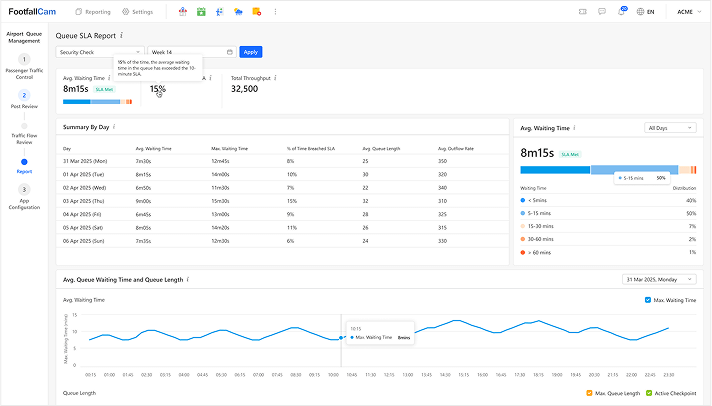Select the 04 Apr 2025 (Fri) row
This screenshot has height=406, width=712.
tap(282, 214)
